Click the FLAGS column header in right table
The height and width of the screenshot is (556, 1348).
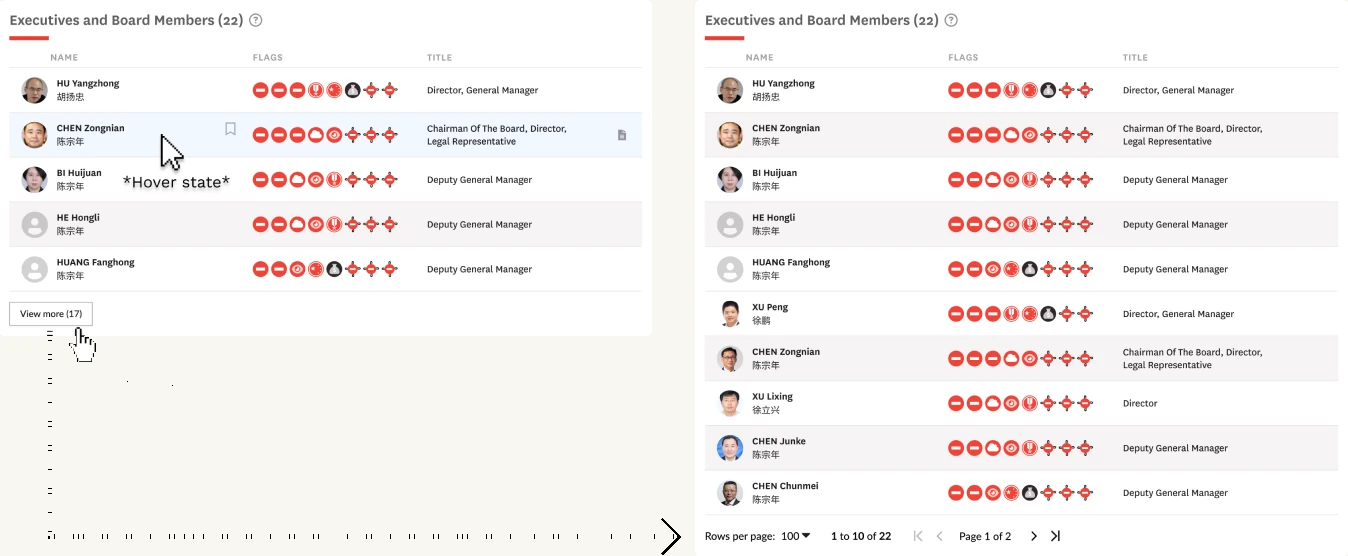963,58
